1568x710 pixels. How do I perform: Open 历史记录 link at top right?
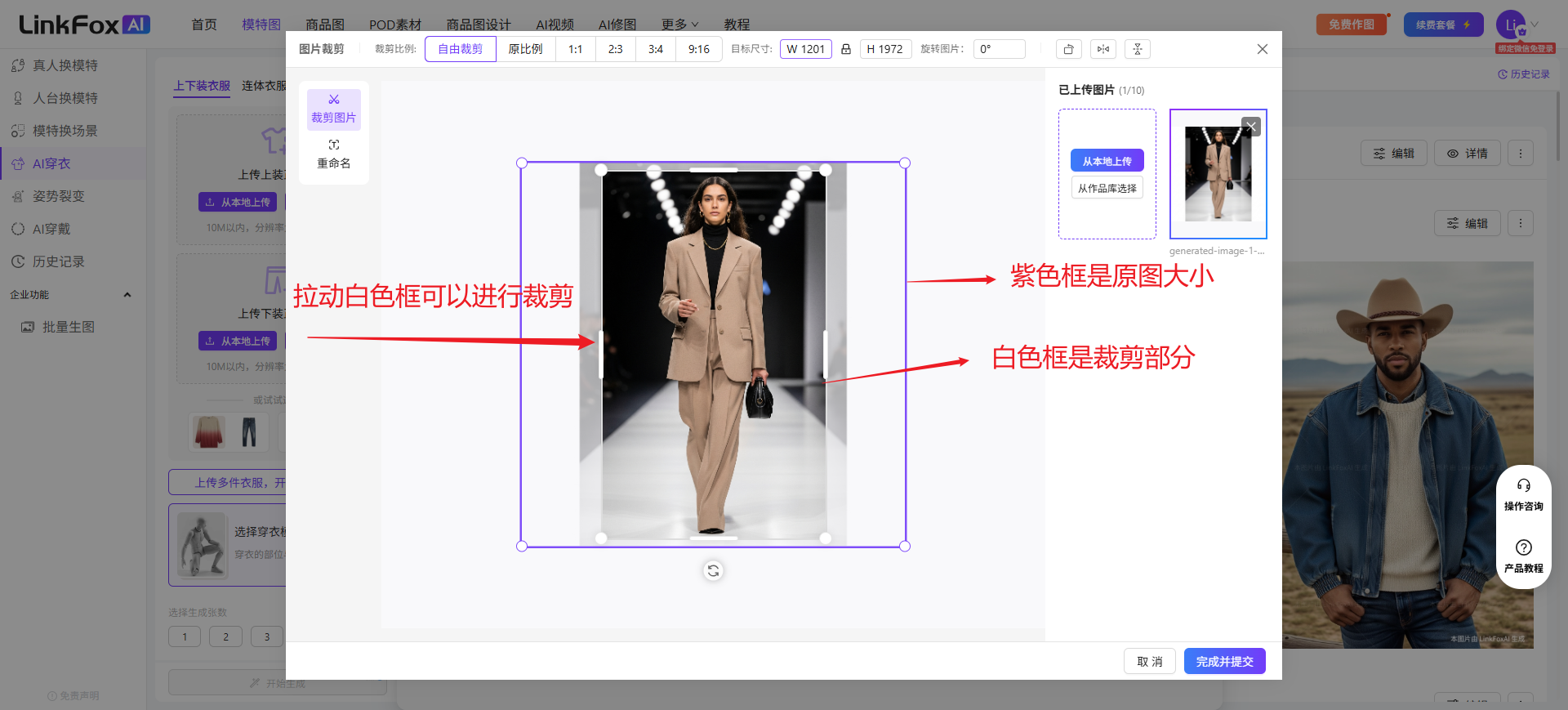[1524, 74]
